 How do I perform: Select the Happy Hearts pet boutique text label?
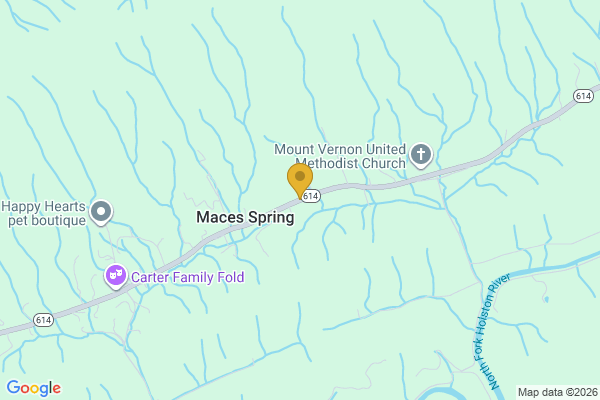click(x=44, y=213)
